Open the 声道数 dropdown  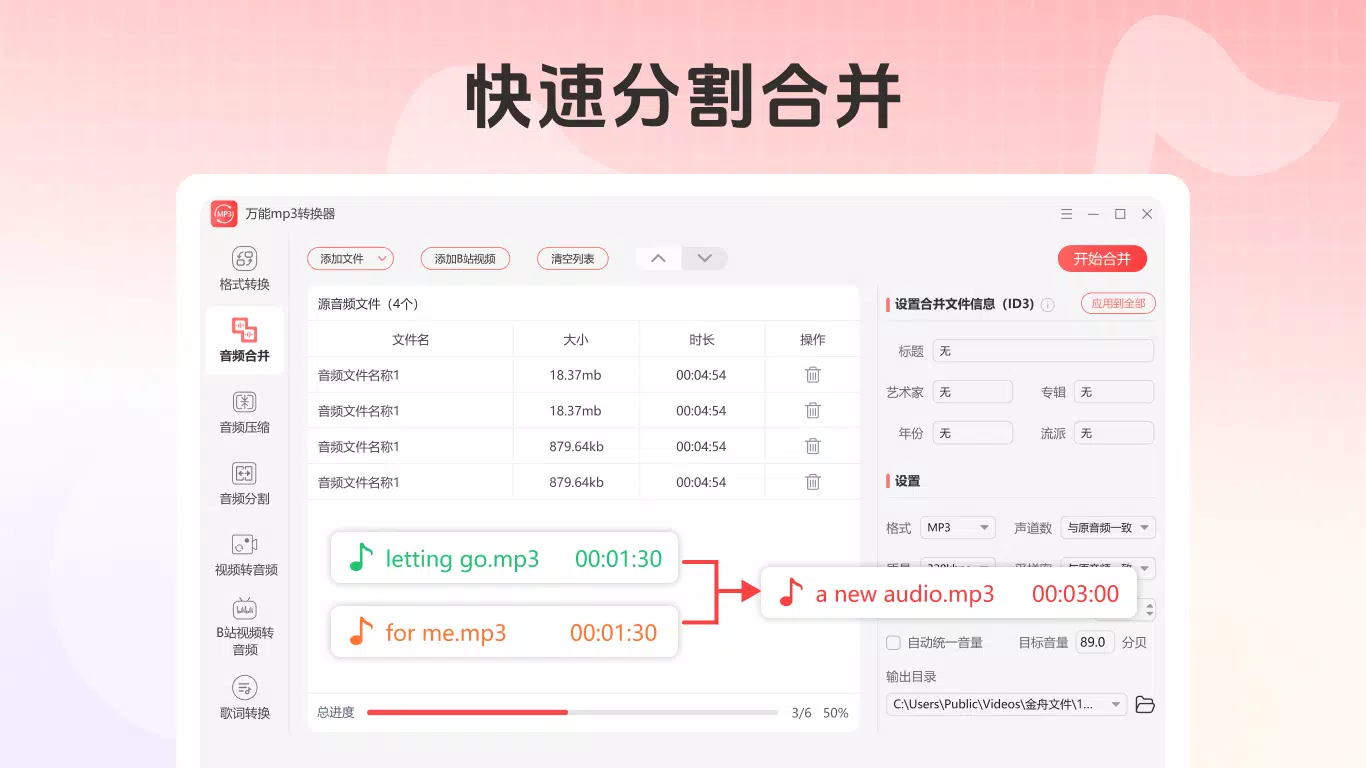[1108, 528]
